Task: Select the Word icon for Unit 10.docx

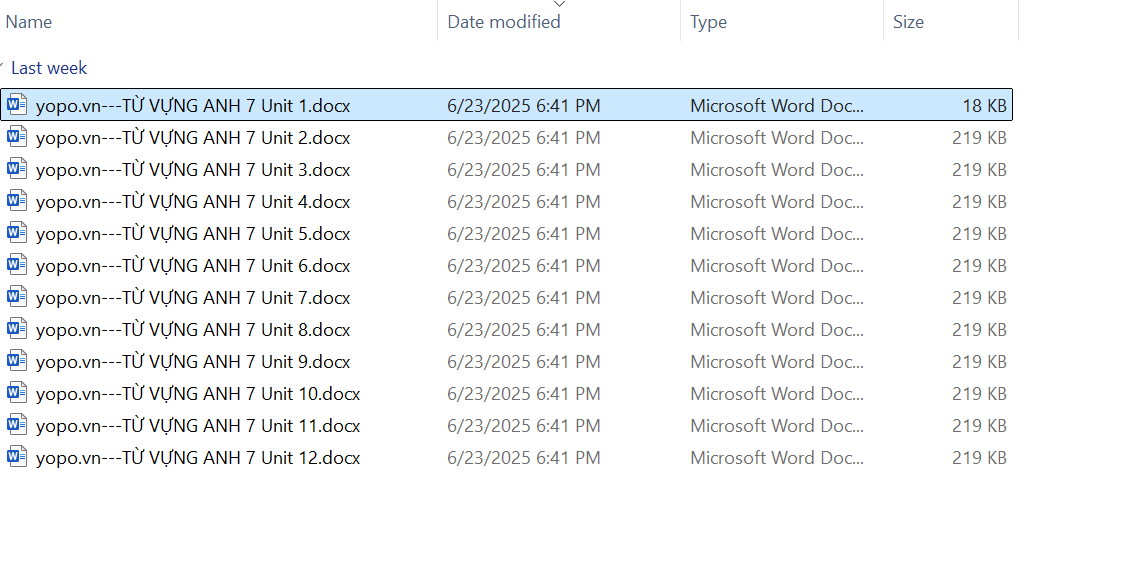Action: 17,393
